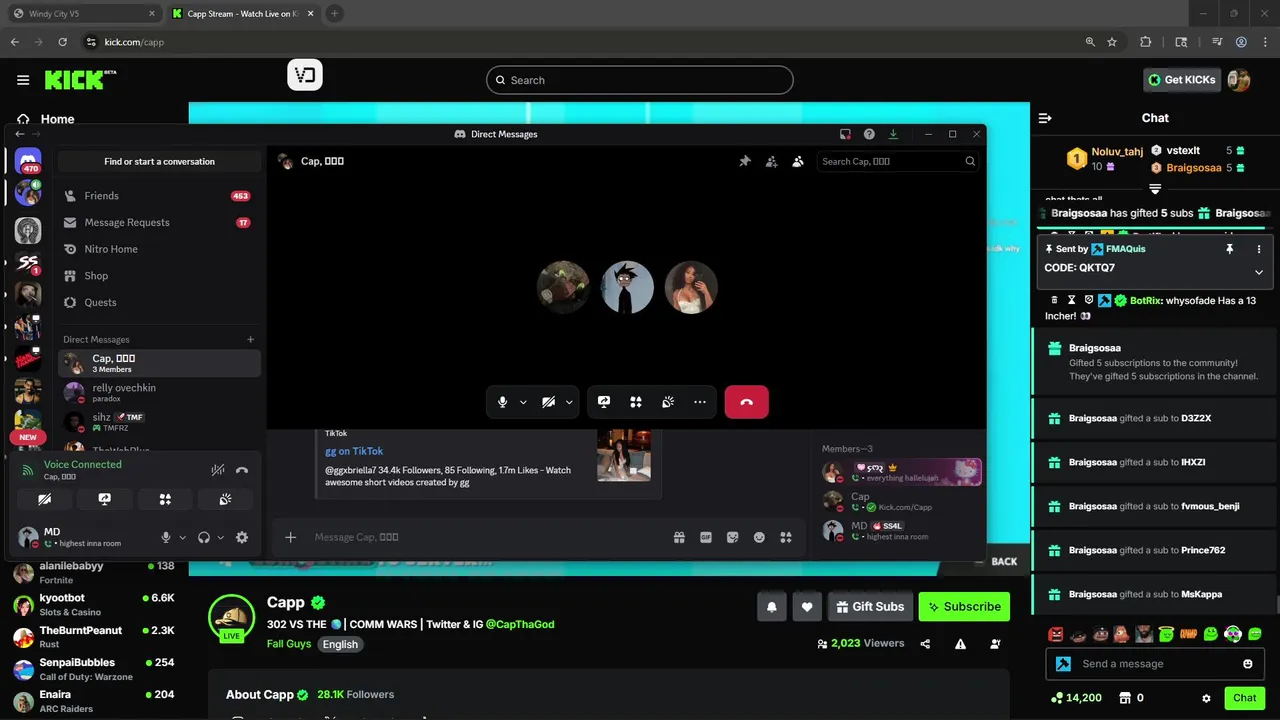Collapse the Kick chat panel
The width and height of the screenshot is (1280, 720).
[x=1045, y=118]
